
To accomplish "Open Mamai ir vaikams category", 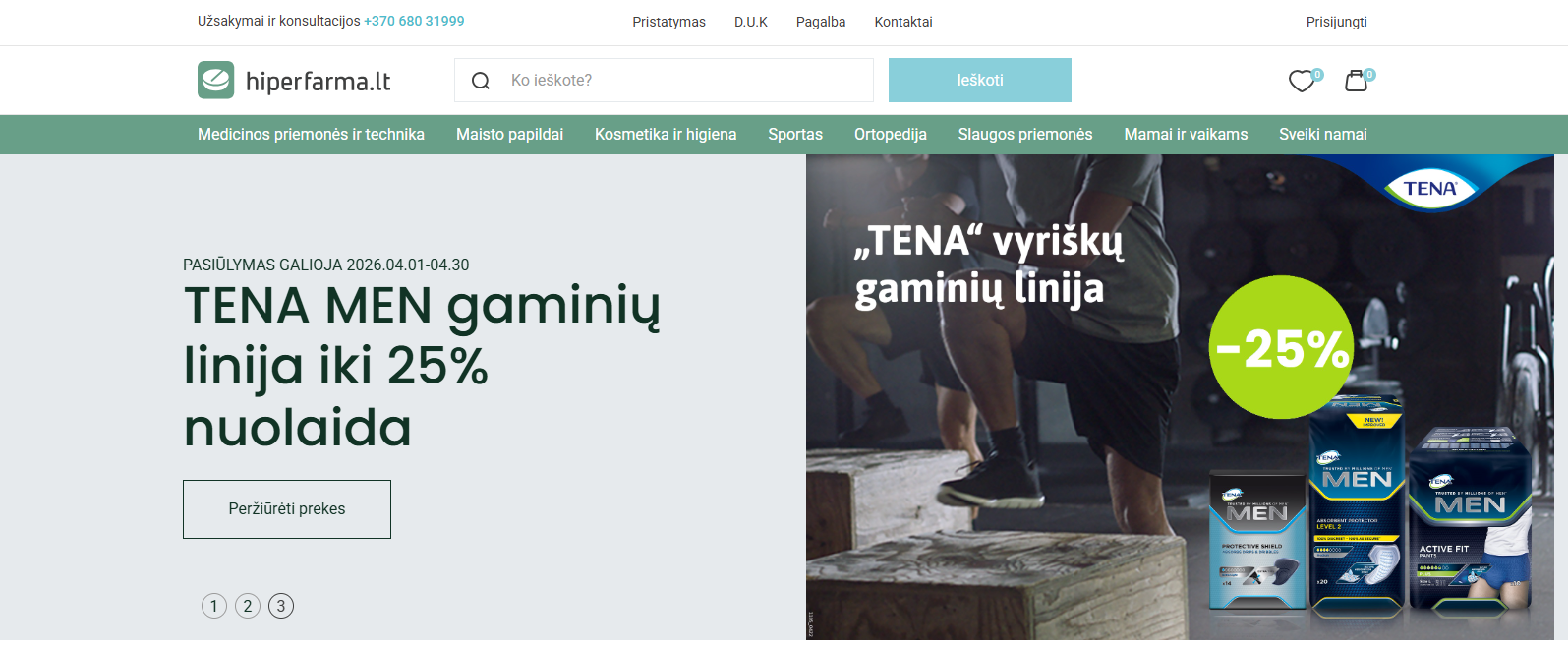I will (x=1186, y=135).
